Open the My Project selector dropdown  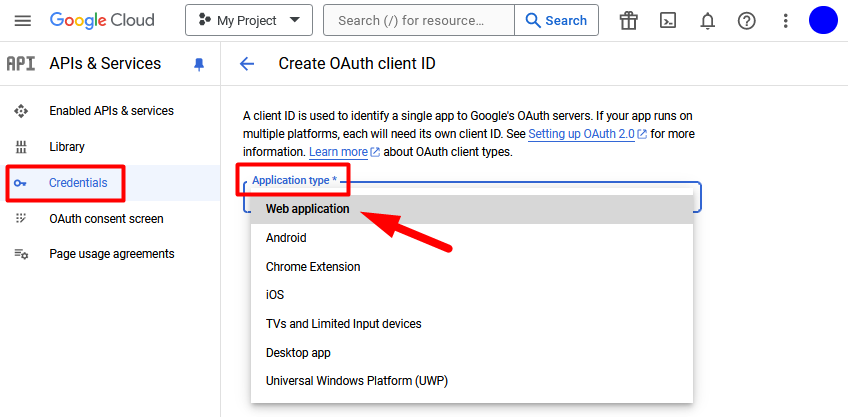(249, 21)
